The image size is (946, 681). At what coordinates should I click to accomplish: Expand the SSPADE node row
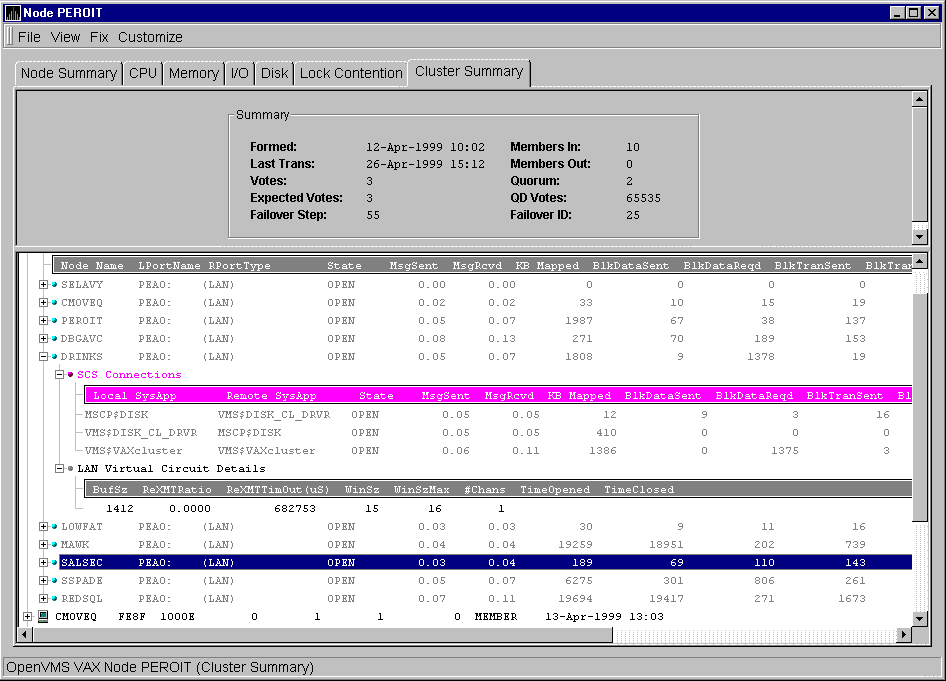[43, 581]
